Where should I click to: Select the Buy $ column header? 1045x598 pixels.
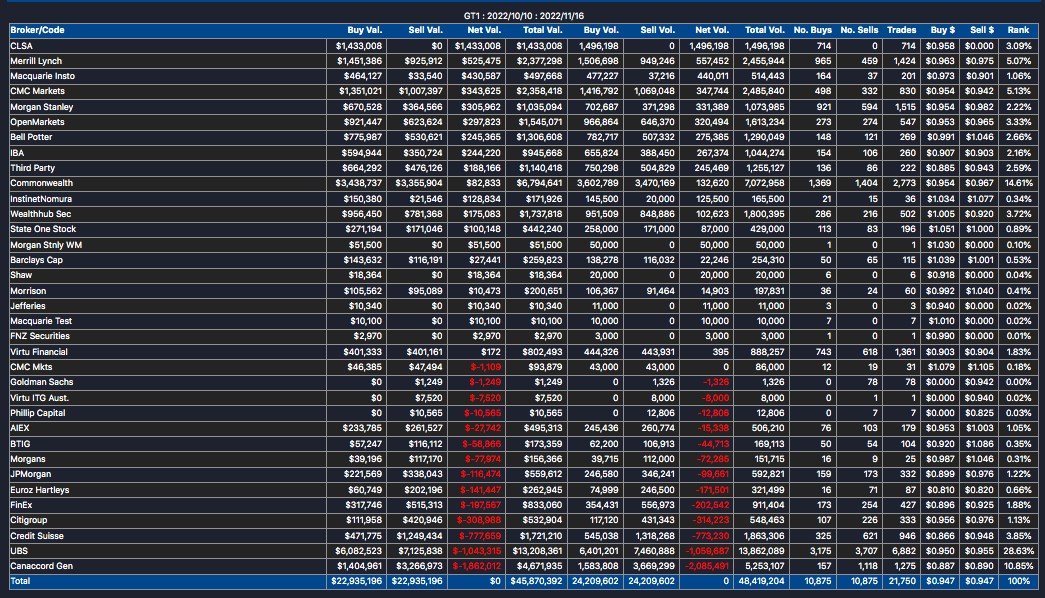coord(942,30)
